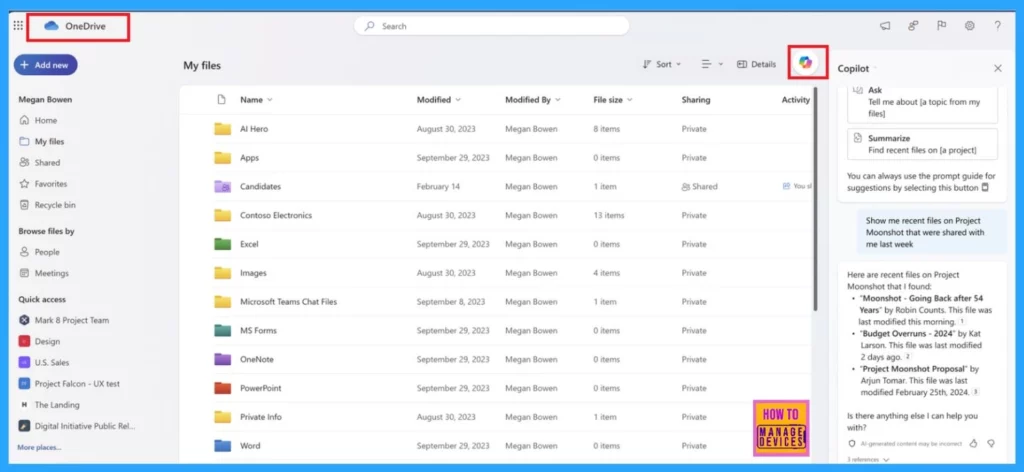Click the Candidates shared folder icon
1024x472 pixels.
223,186
